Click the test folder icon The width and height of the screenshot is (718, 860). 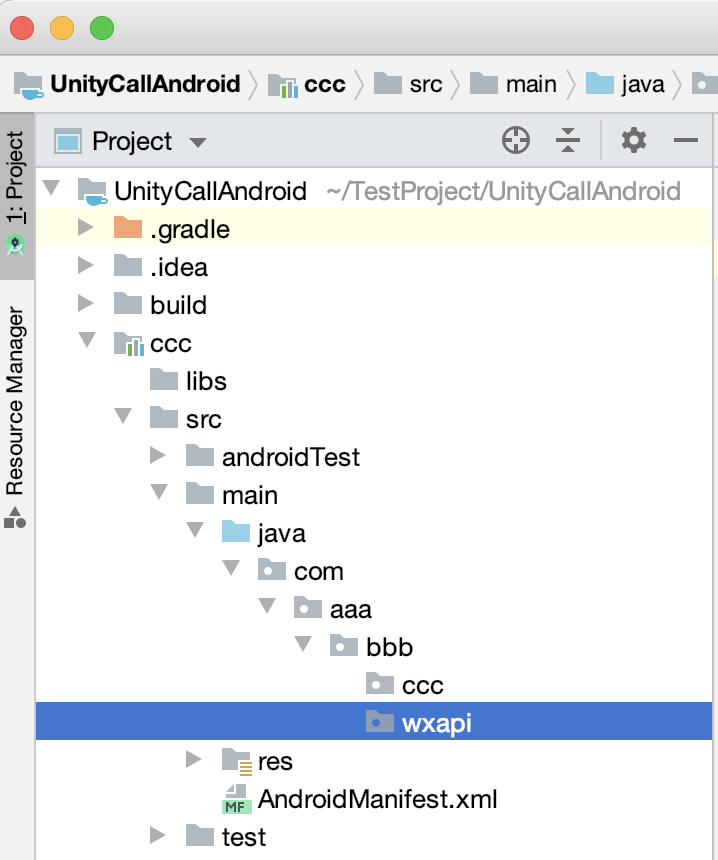[x=200, y=835]
